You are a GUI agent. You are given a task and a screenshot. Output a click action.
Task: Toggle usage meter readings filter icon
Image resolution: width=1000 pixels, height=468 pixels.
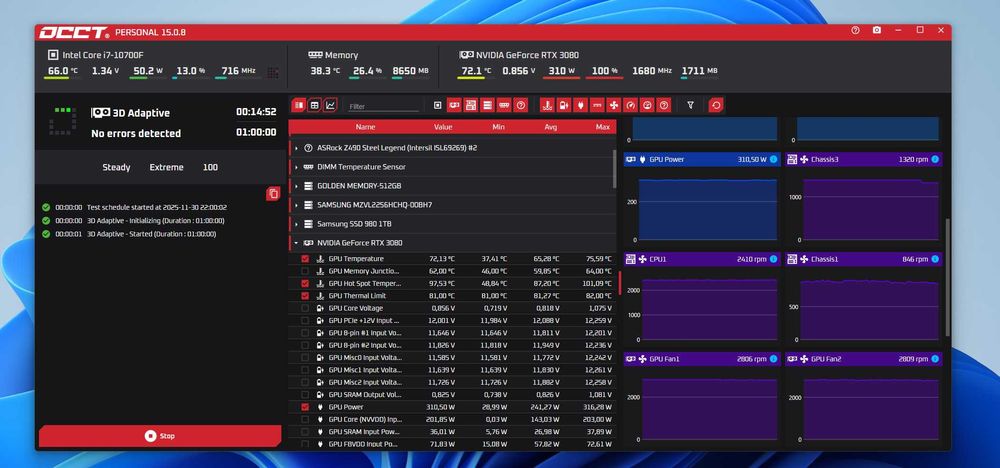point(647,105)
